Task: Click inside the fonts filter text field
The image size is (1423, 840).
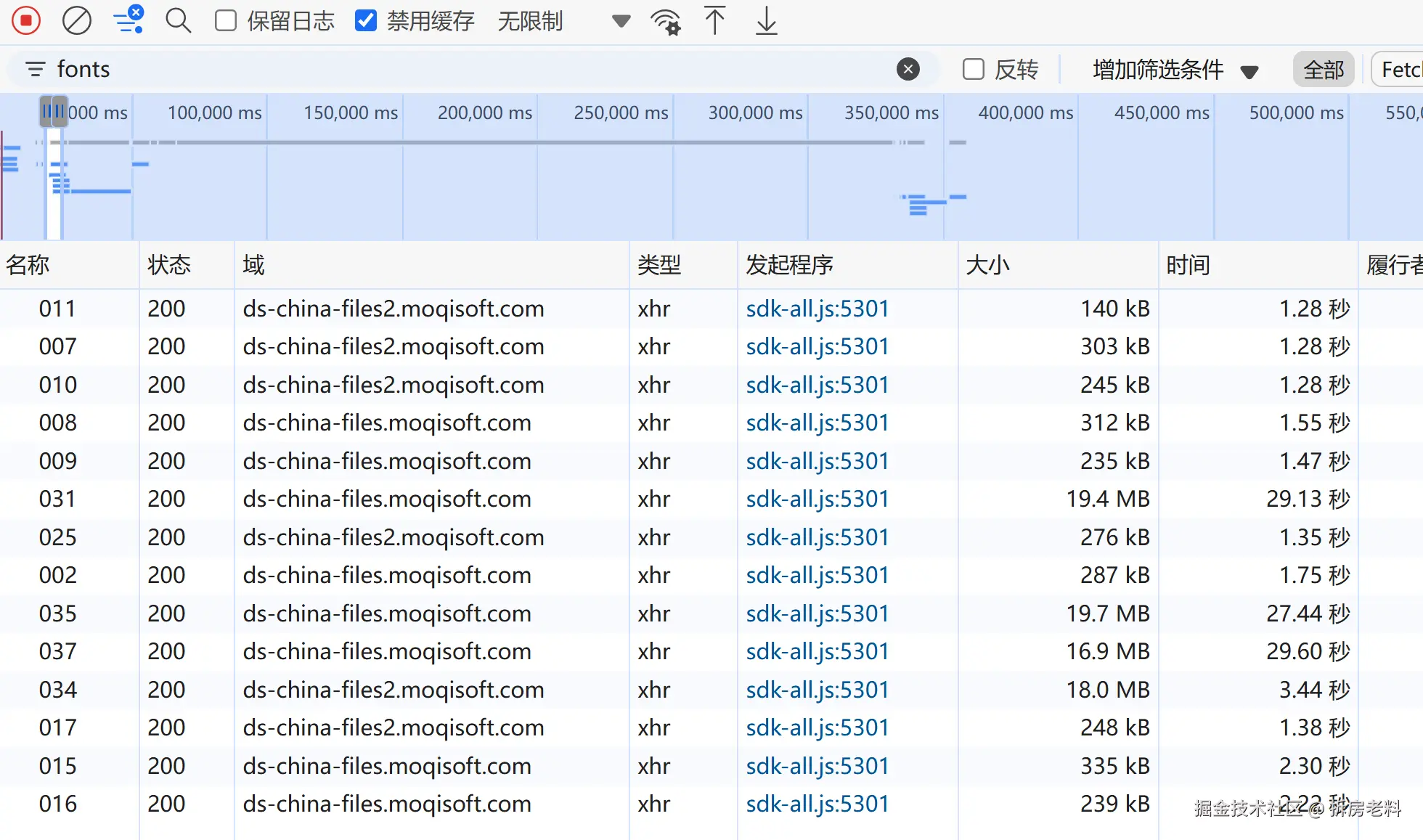Action: pos(436,69)
